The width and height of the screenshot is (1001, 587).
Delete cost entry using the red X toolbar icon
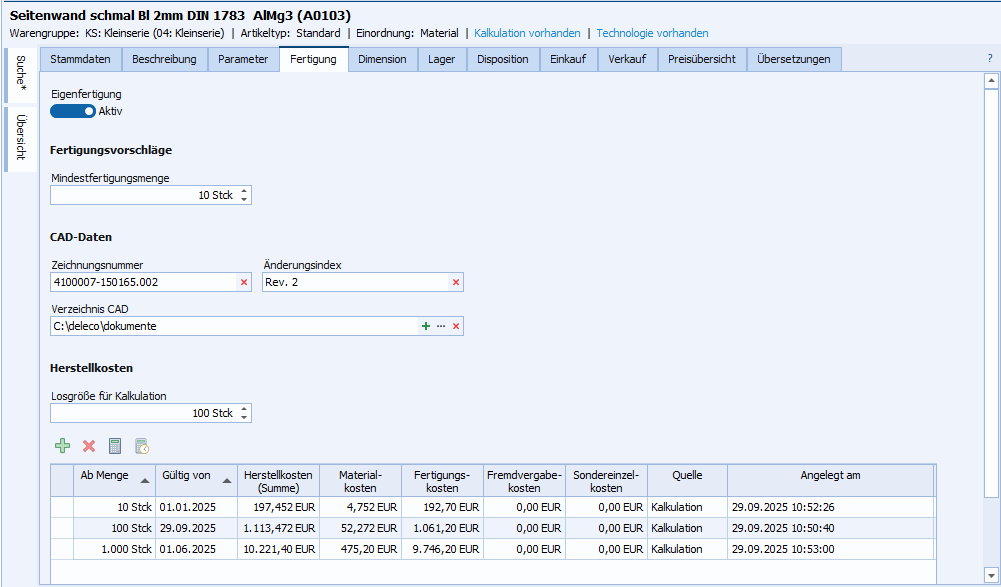pyautogui.click(x=89, y=446)
